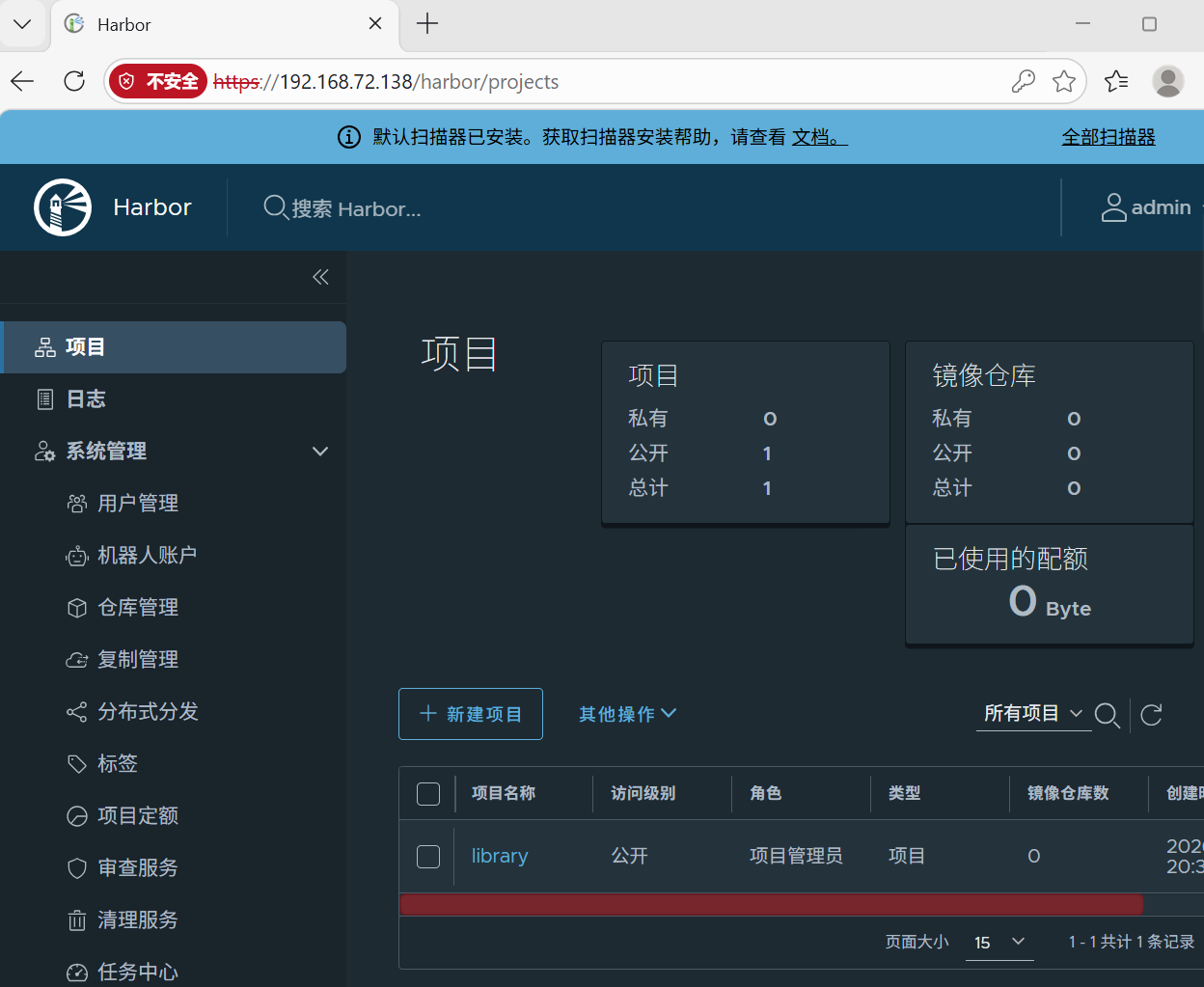This screenshot has width=1204, height=987.
Task: Open a new browser tab
Action: pyautogui.click(x=427, y=24)
